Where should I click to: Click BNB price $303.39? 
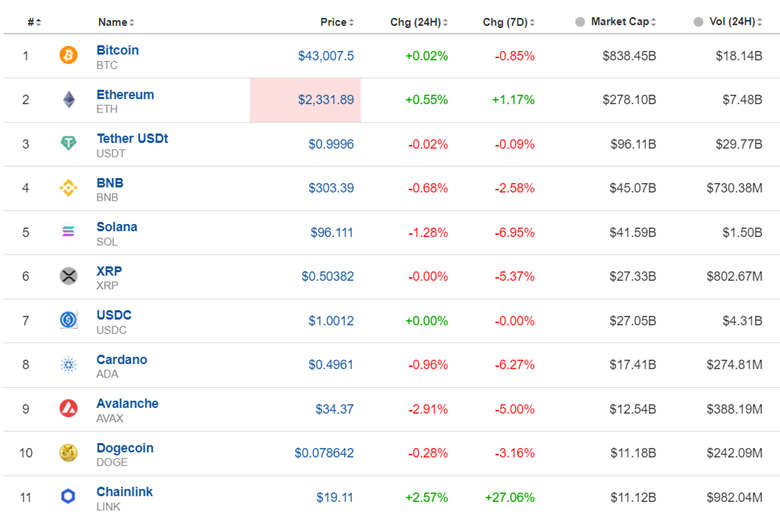pyautogui.click(x=331, y=188)
